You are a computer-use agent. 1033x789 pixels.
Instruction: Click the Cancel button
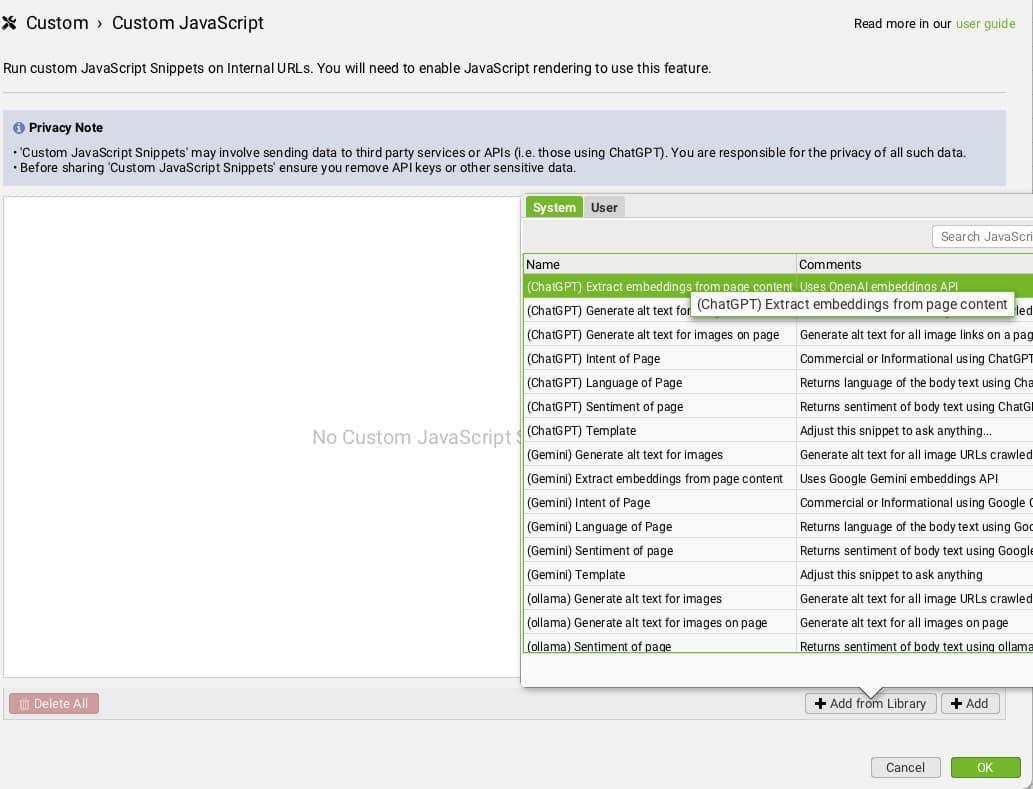click(905, 767)
